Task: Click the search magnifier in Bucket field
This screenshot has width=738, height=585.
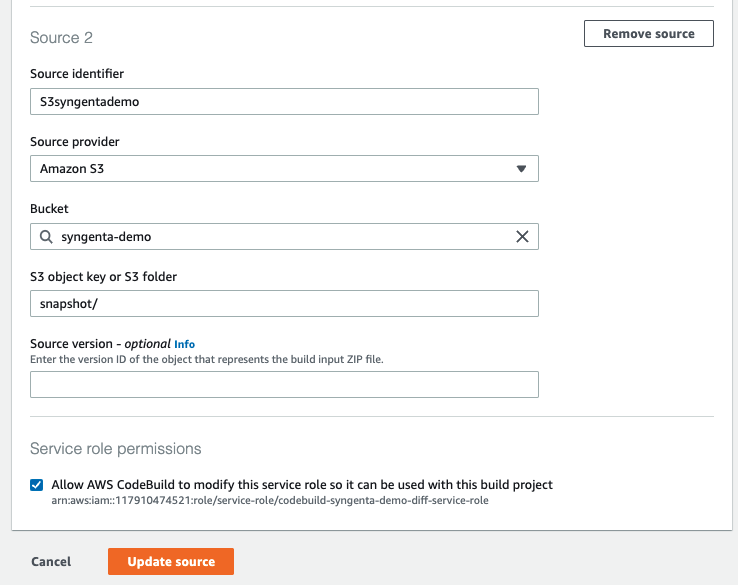Action: point(47,237)
